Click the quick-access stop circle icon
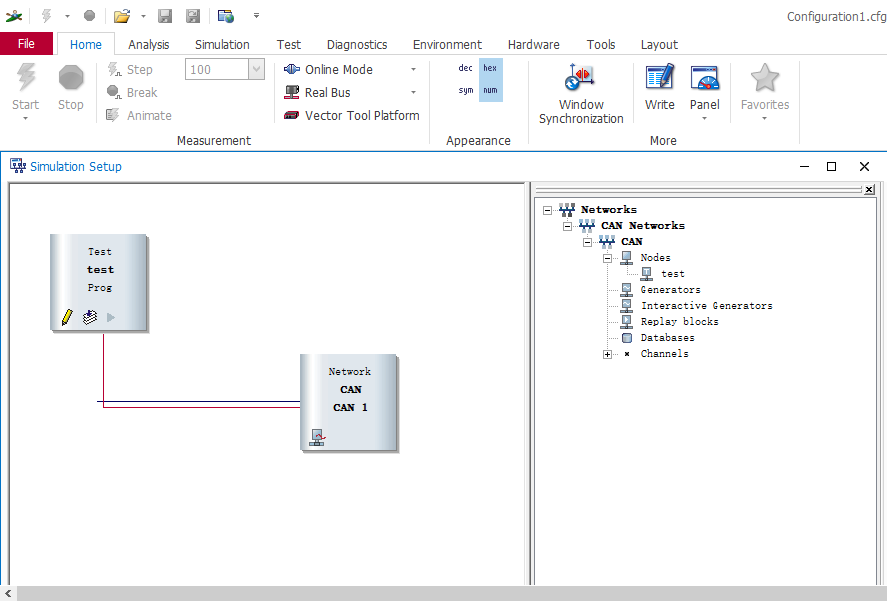Image resolution: width=887 pixels, height=601 pixels. coord(89,16)
